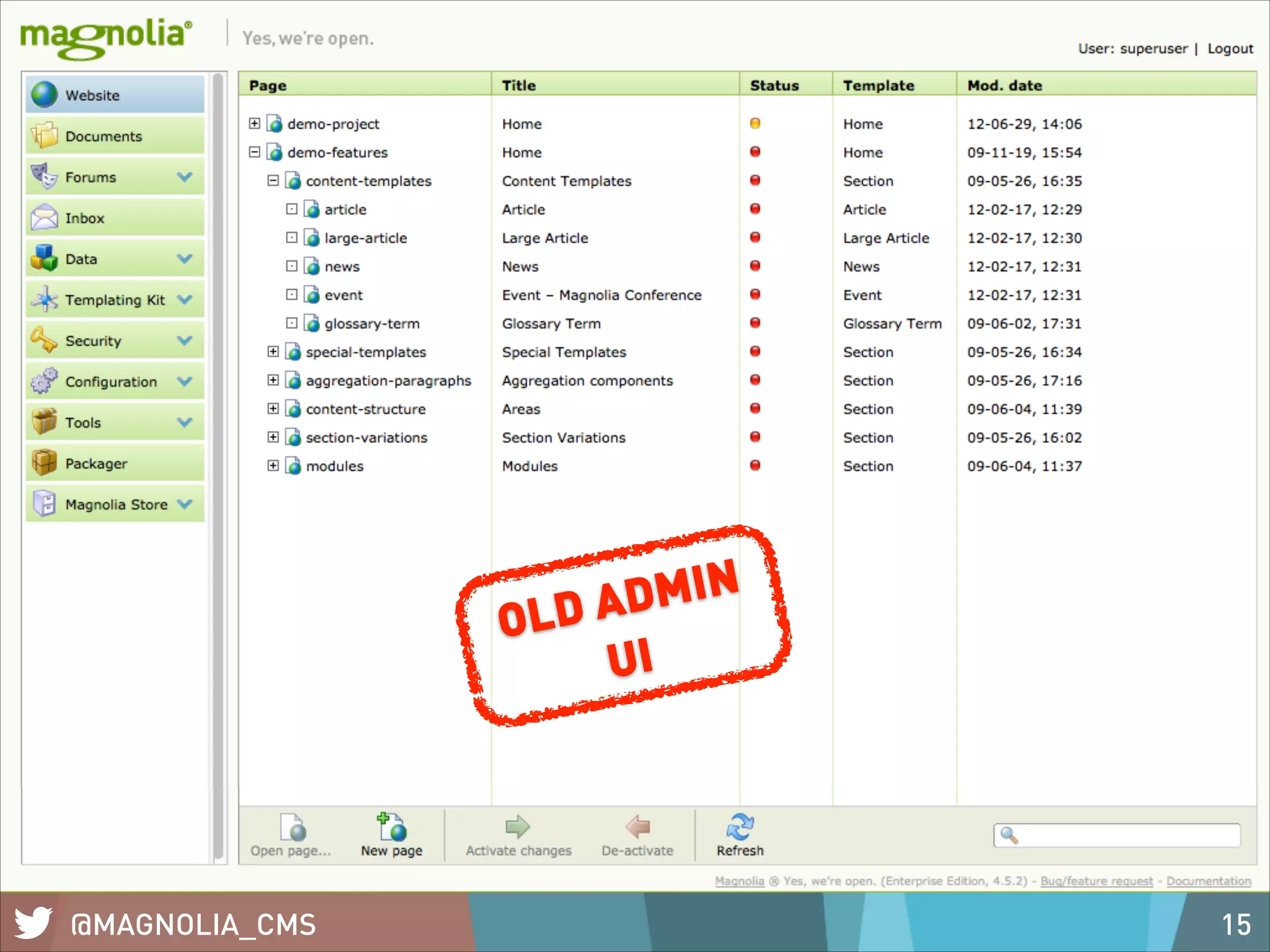This screenshot has width=1270, height=952.
Task: Click the Logout link
Action: coord(1230,48)
